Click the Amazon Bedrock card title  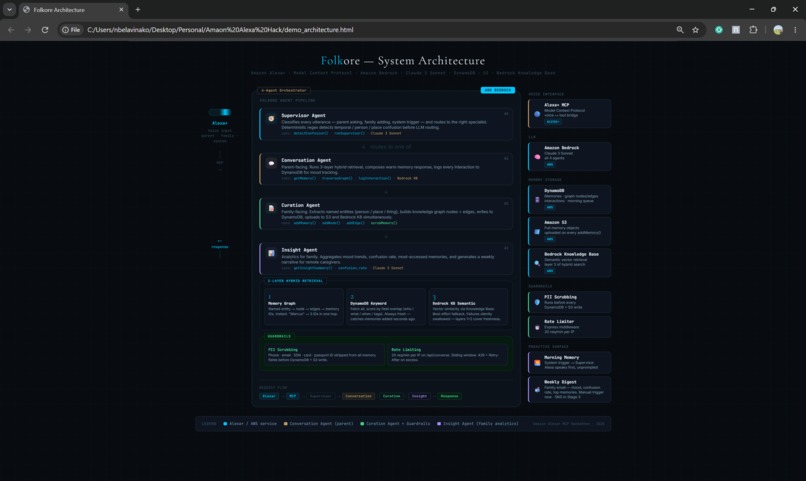pyautogui.click(x=561, y=147)
